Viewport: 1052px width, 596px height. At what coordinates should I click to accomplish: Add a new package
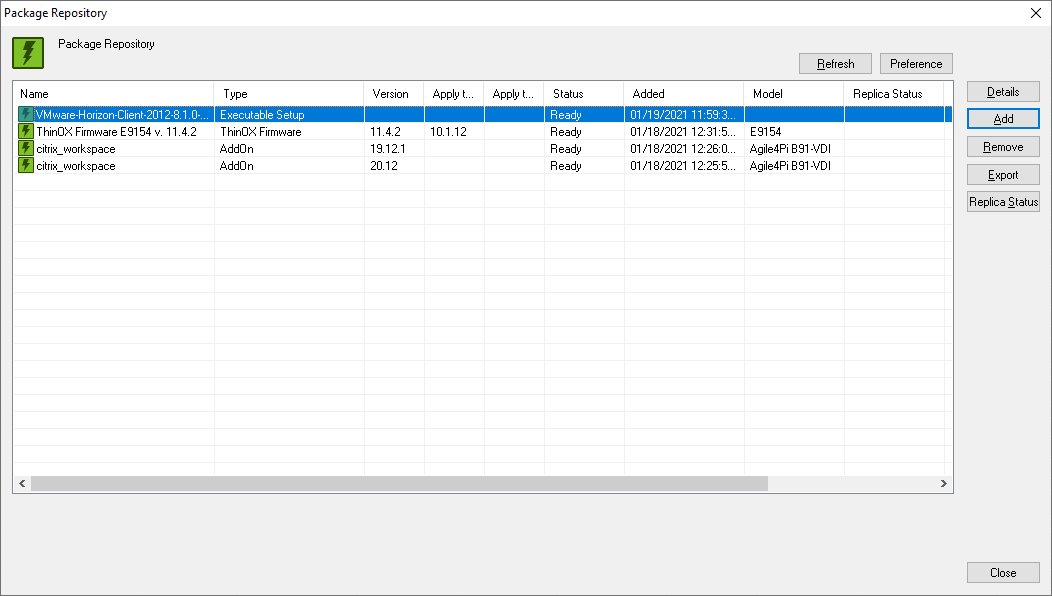tap(1003, 119)
